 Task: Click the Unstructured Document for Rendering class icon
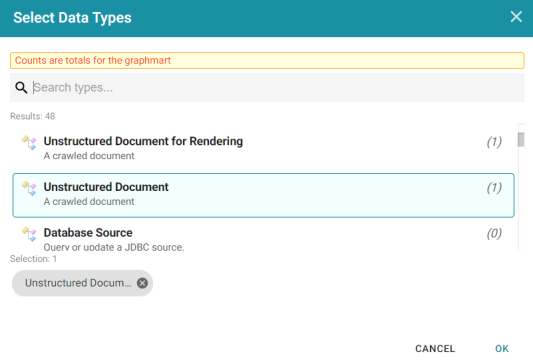[29, 142]
